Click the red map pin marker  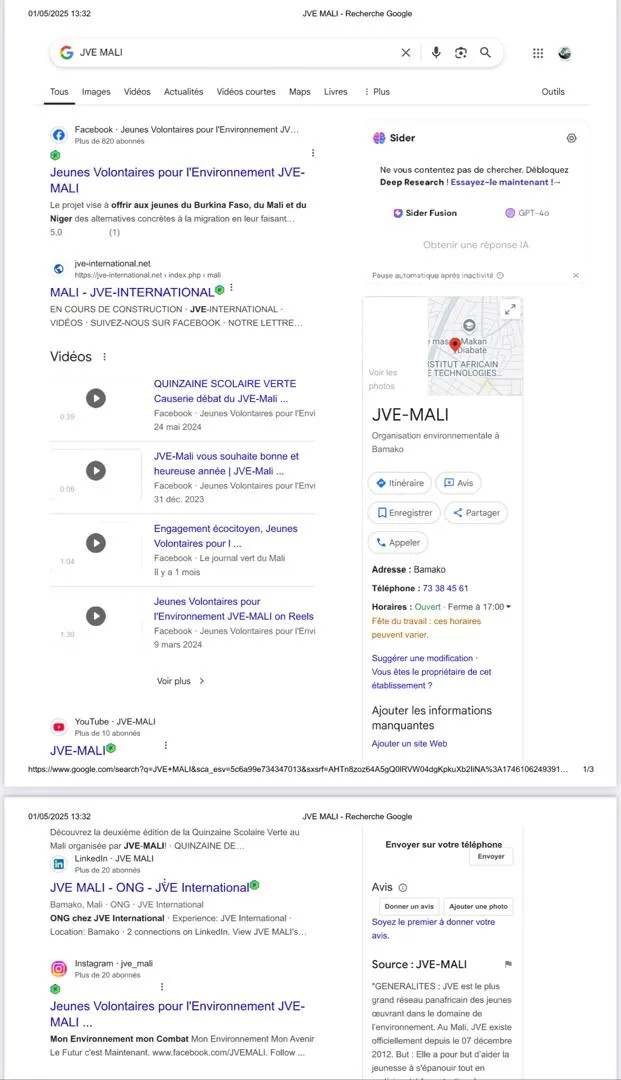point(454,345)
